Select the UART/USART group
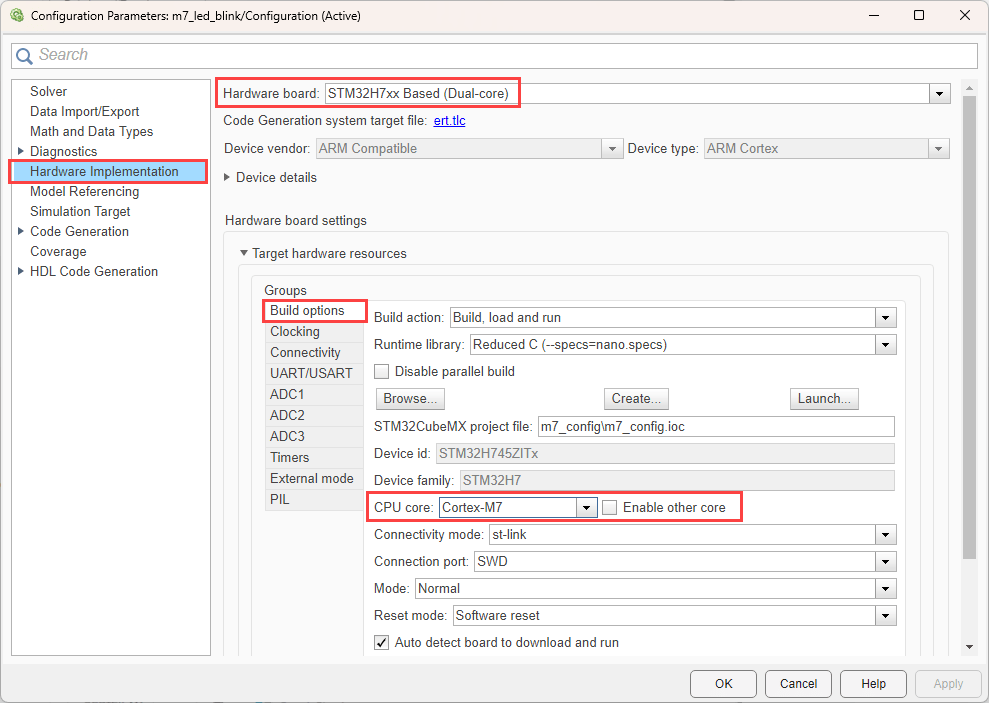 pos(311,373)
